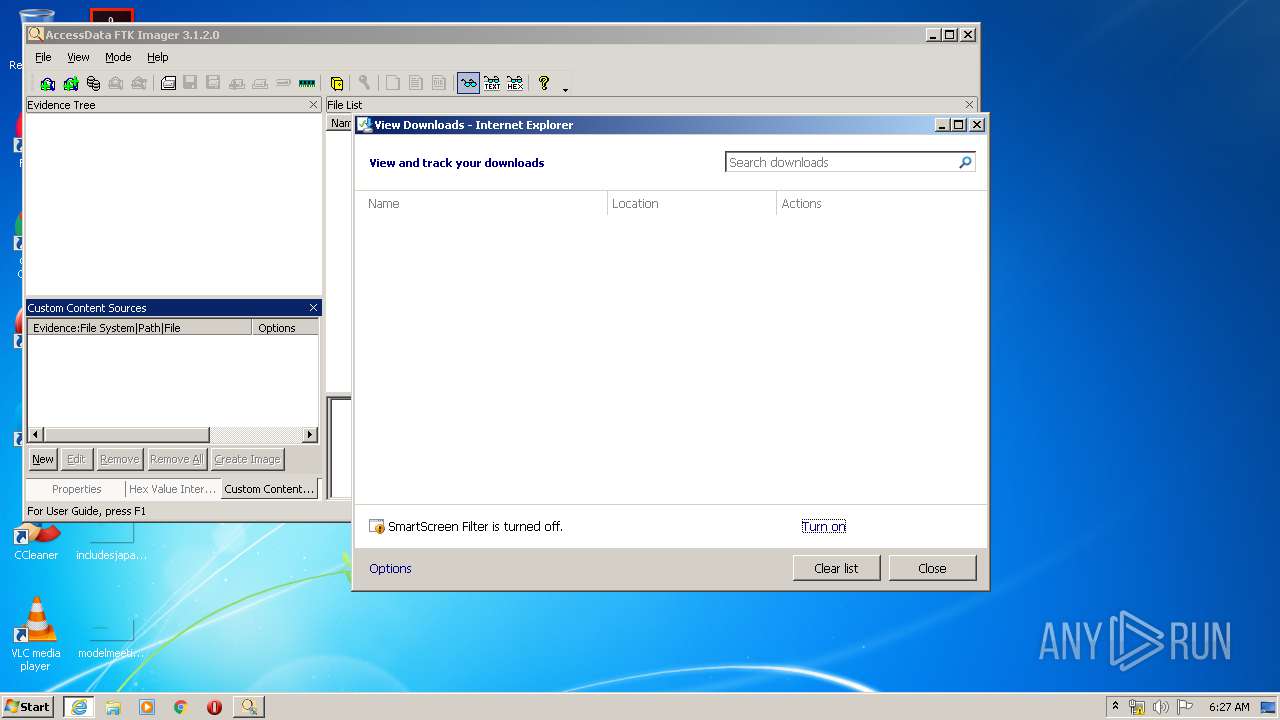Click the Edit button in Custom Content Sources
1280x720 pixels.
pyautogui.click(x=76, y=459)
